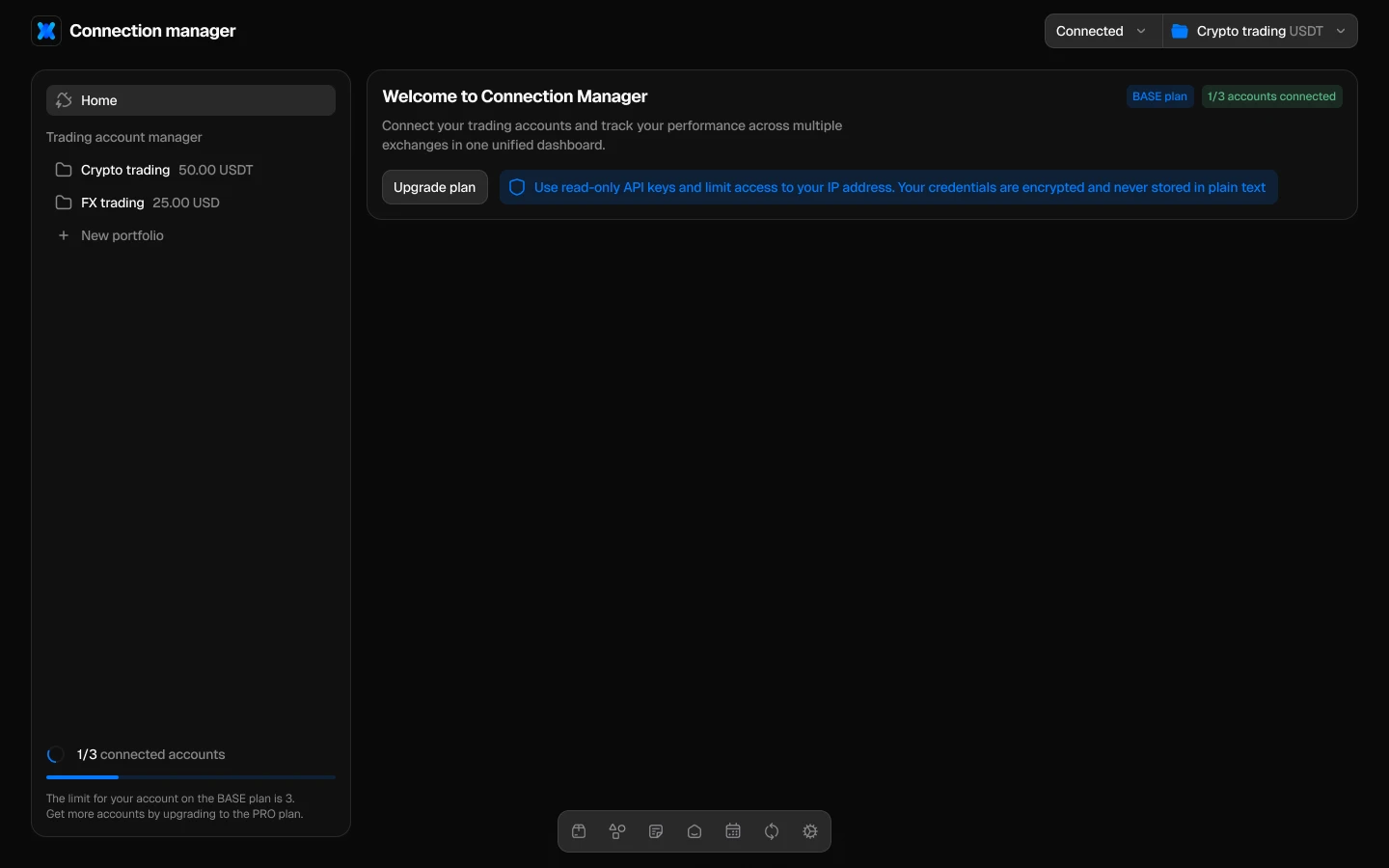This screenshot has width=1389, height=868.
Task: Click New portfolio in the sidebar
Action: coord(123,235)
